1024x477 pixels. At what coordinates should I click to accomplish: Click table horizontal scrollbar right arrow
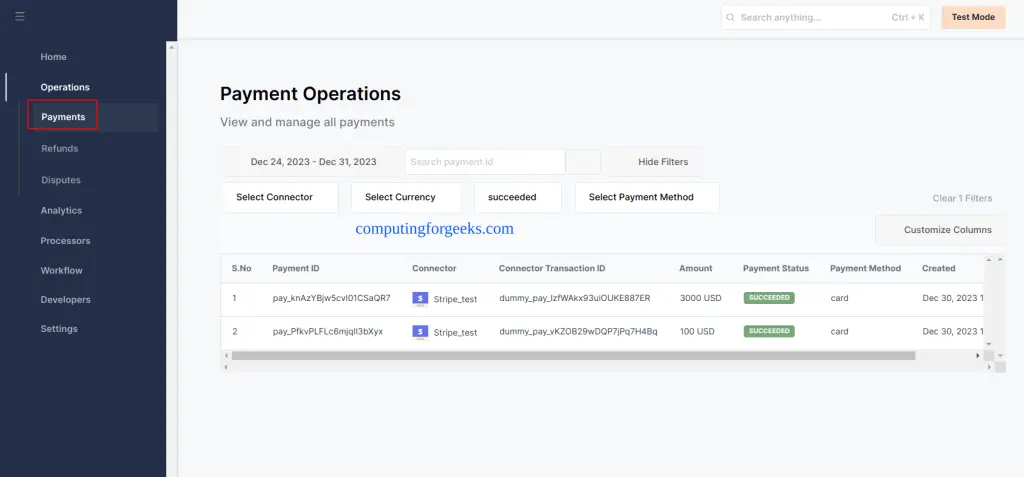coord(978,356)
